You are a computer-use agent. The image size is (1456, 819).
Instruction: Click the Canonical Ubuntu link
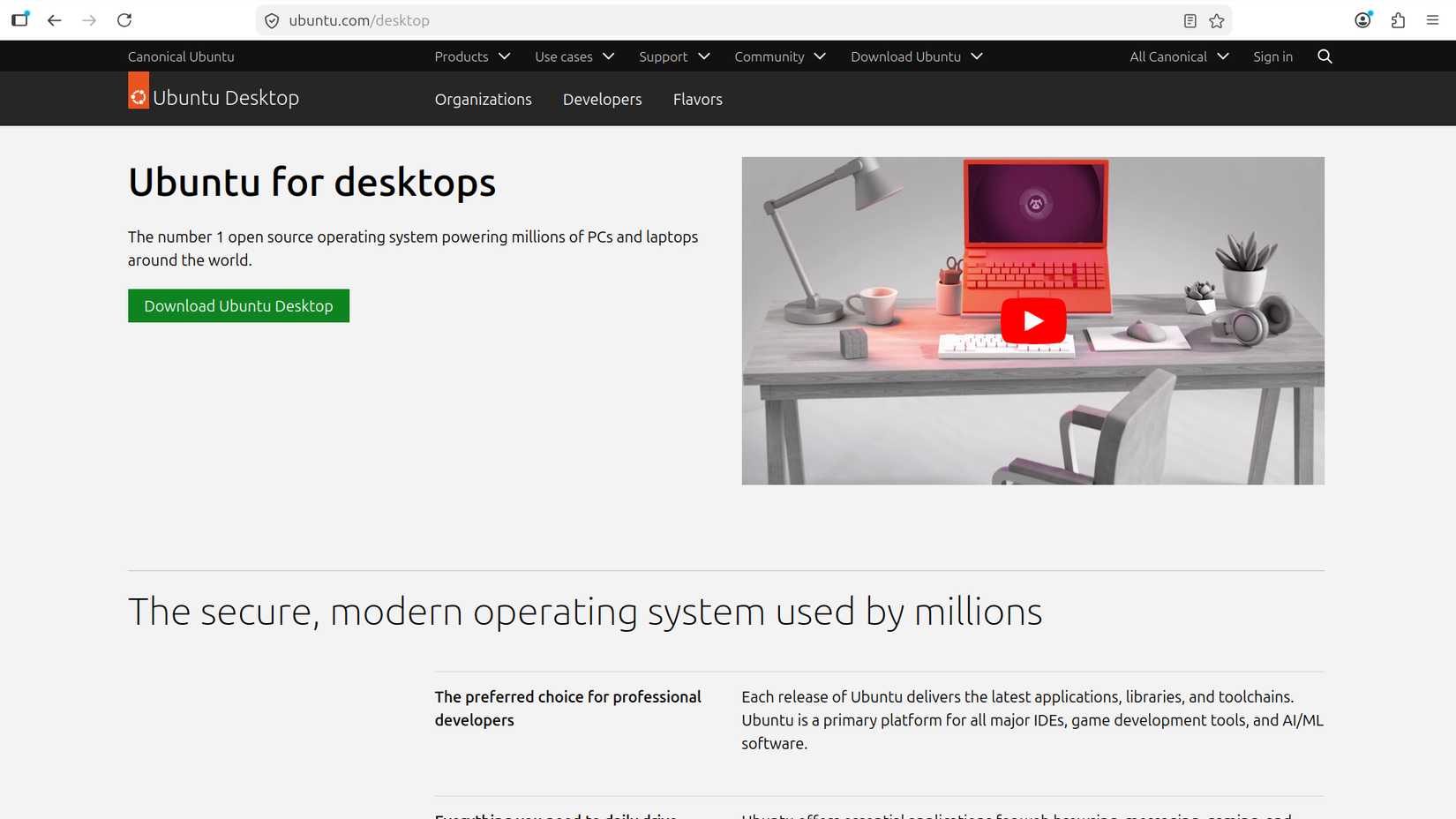coord(181,56)
